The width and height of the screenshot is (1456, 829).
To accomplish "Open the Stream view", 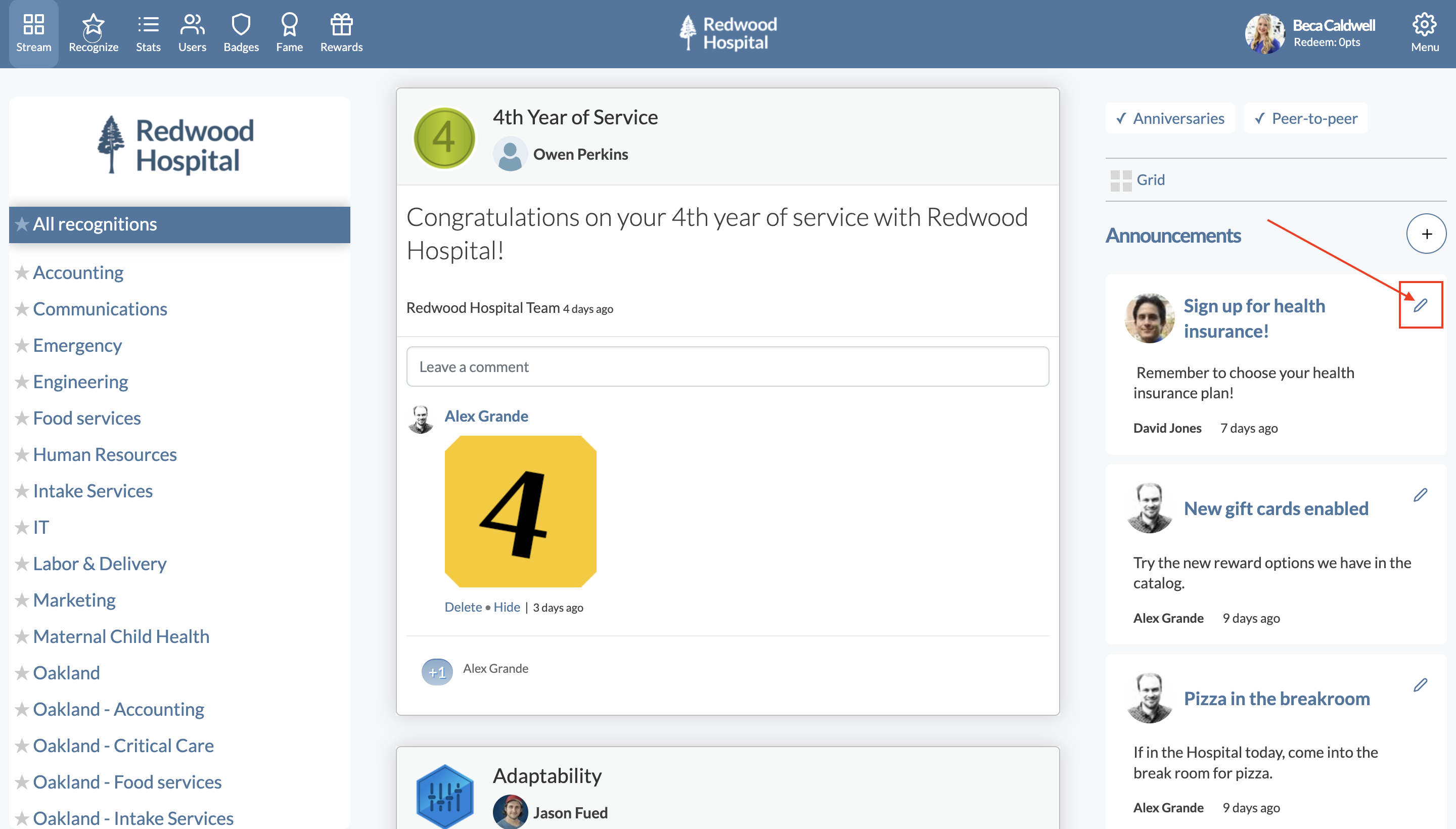I will click(33, 33).
